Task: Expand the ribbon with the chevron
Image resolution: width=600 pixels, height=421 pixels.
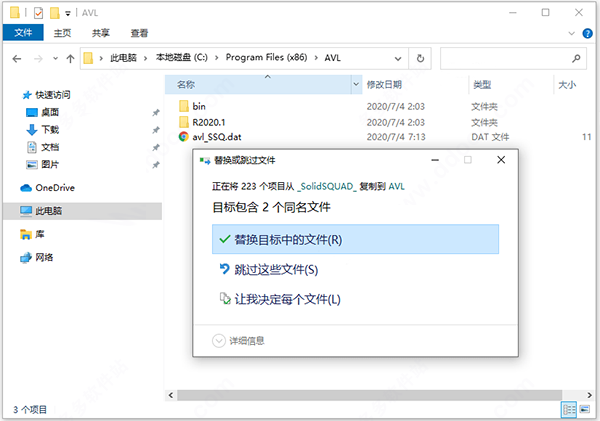Action: 570,33
